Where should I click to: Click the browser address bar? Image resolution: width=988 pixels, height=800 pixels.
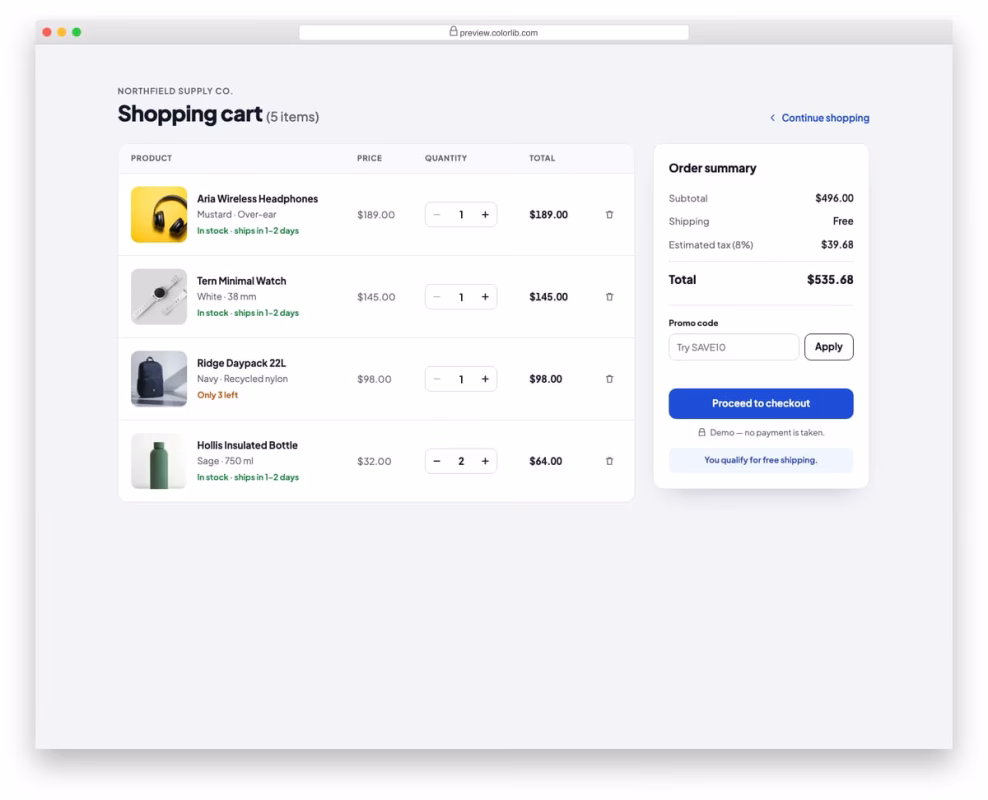[x=493, y=33]
